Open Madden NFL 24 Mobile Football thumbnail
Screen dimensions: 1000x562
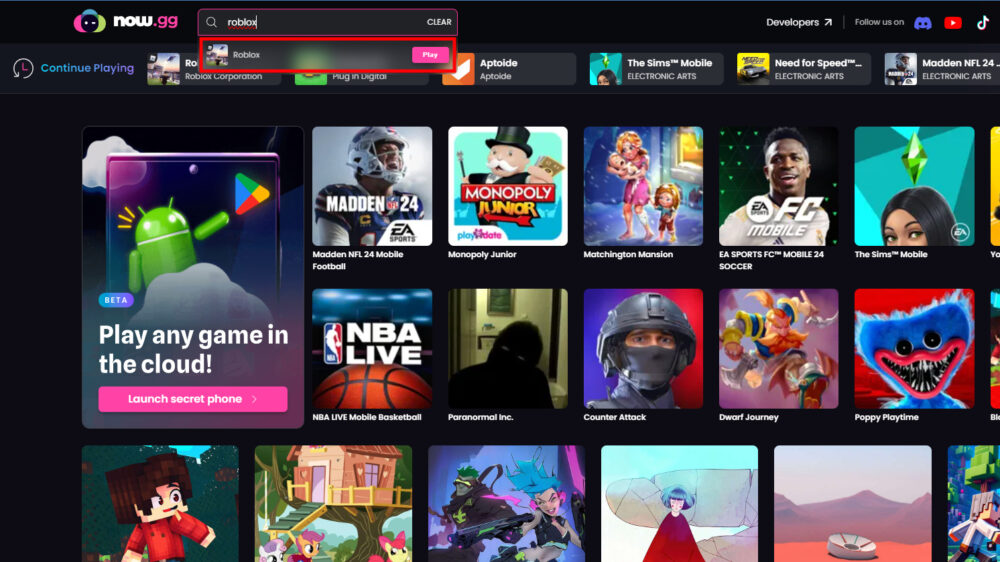coord(372,186)
